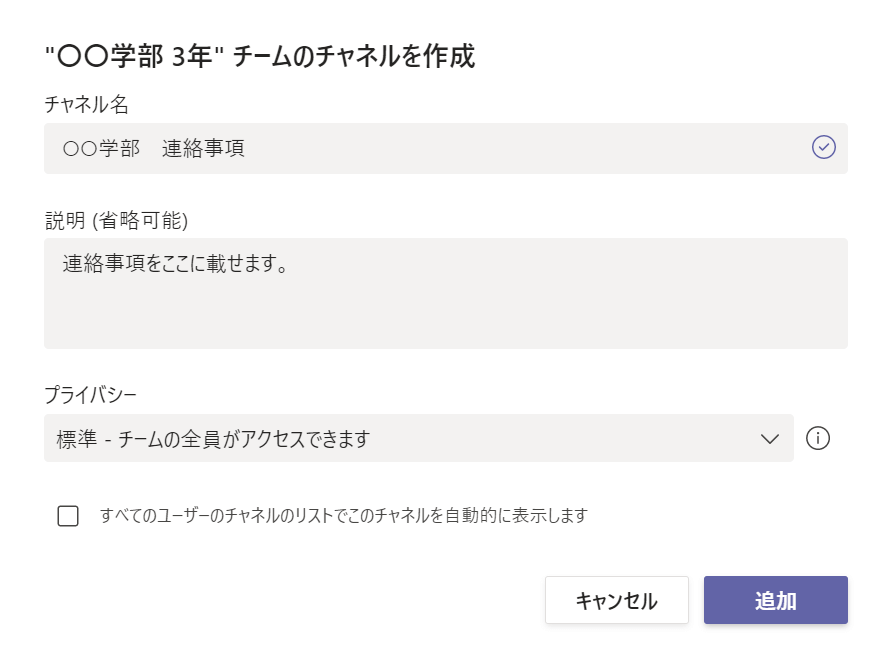894x669 pixels.
Task: Open the プライバシー dropdown showing 標準
Action: [x=418, y=438]
